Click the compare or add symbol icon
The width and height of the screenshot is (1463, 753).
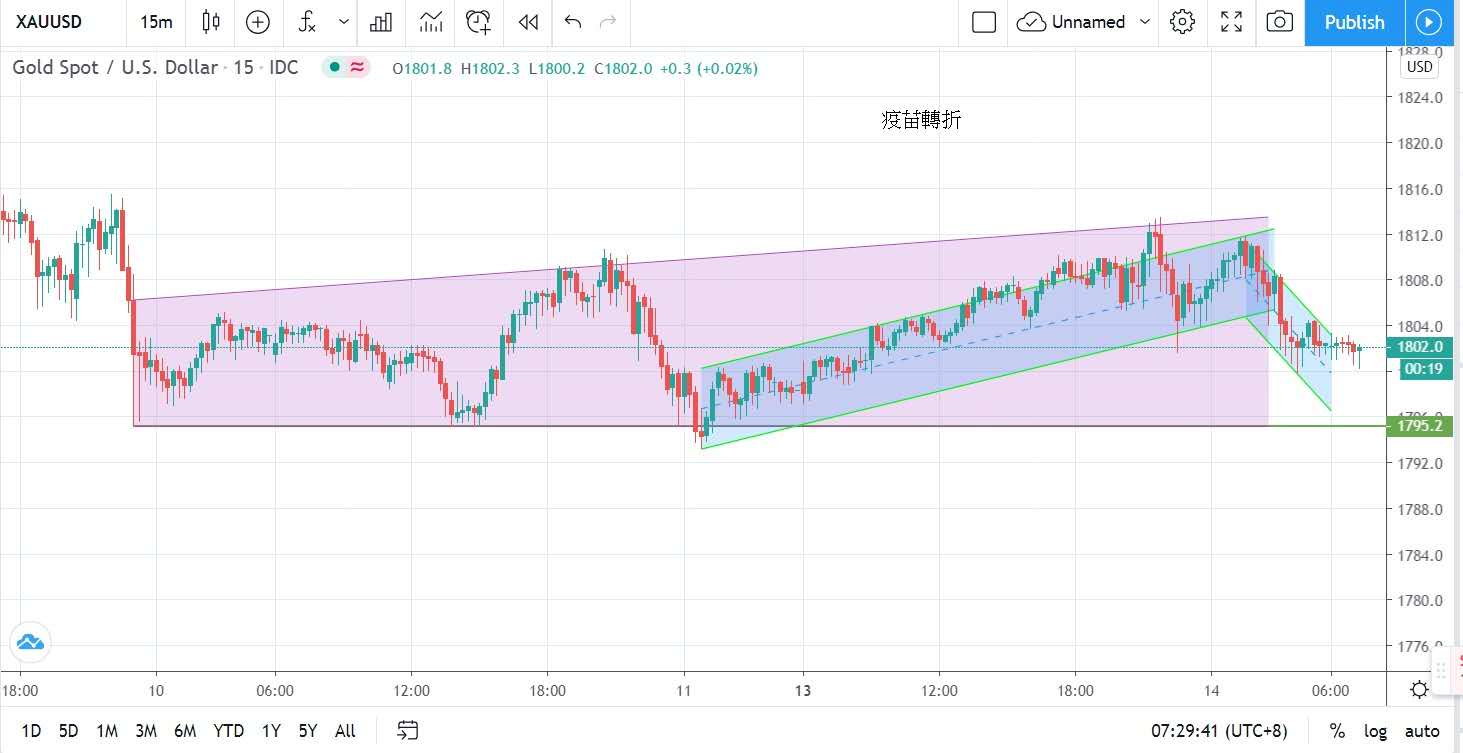pos(258,22)
